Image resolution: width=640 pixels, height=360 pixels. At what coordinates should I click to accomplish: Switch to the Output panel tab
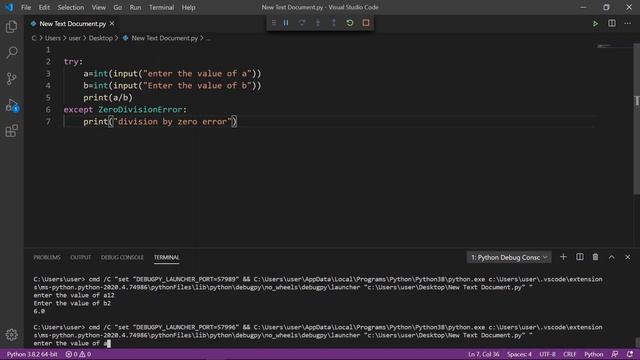[80, 257]
